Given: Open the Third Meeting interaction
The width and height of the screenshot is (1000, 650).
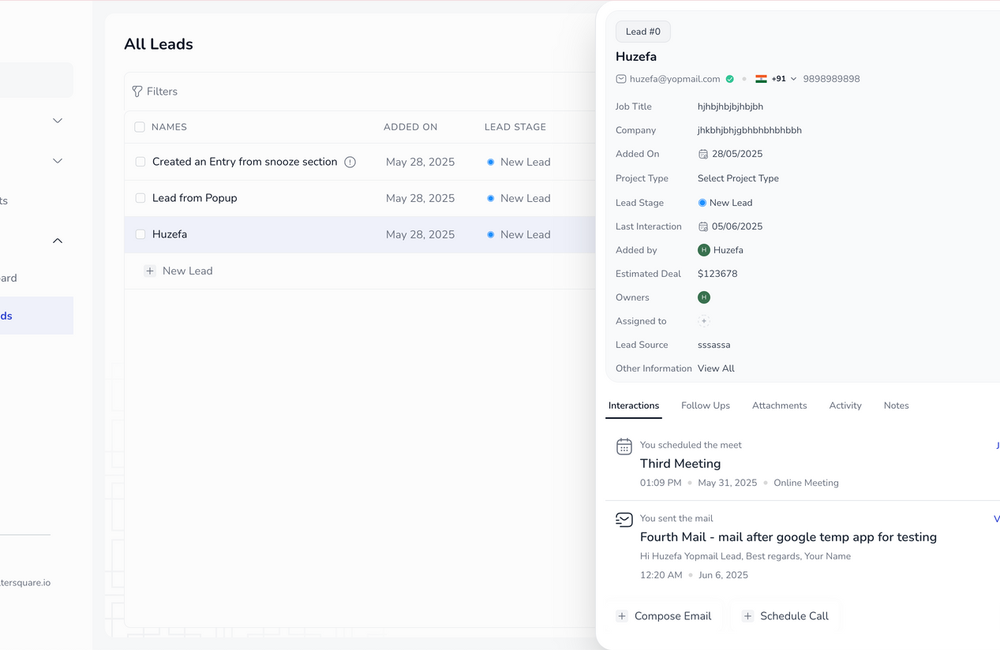Looking at the screenshot, I should click(x=680, y=464).
